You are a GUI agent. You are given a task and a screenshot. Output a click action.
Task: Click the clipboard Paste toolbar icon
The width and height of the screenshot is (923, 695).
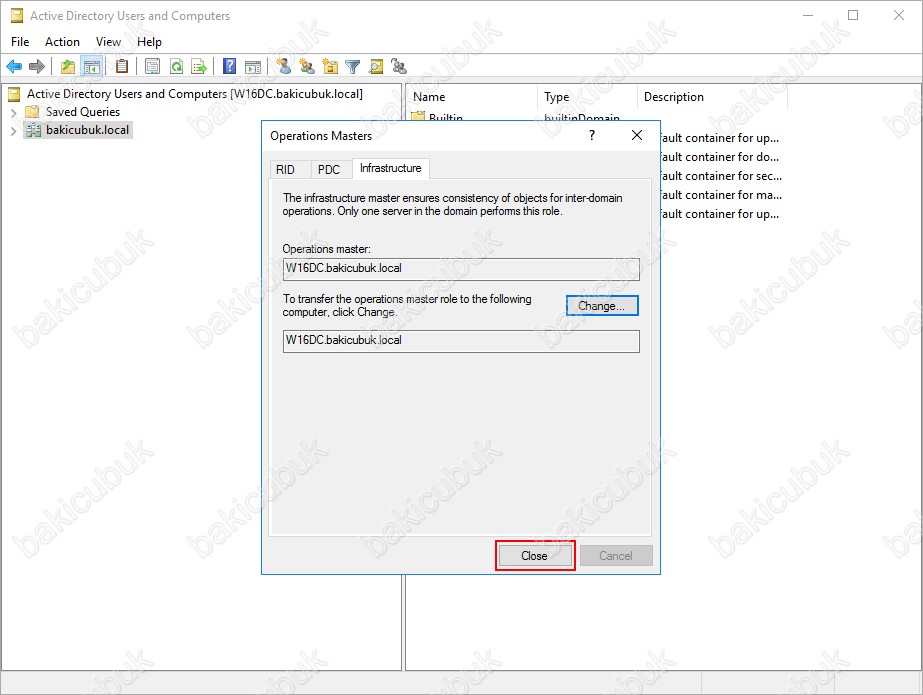point(122,66)
